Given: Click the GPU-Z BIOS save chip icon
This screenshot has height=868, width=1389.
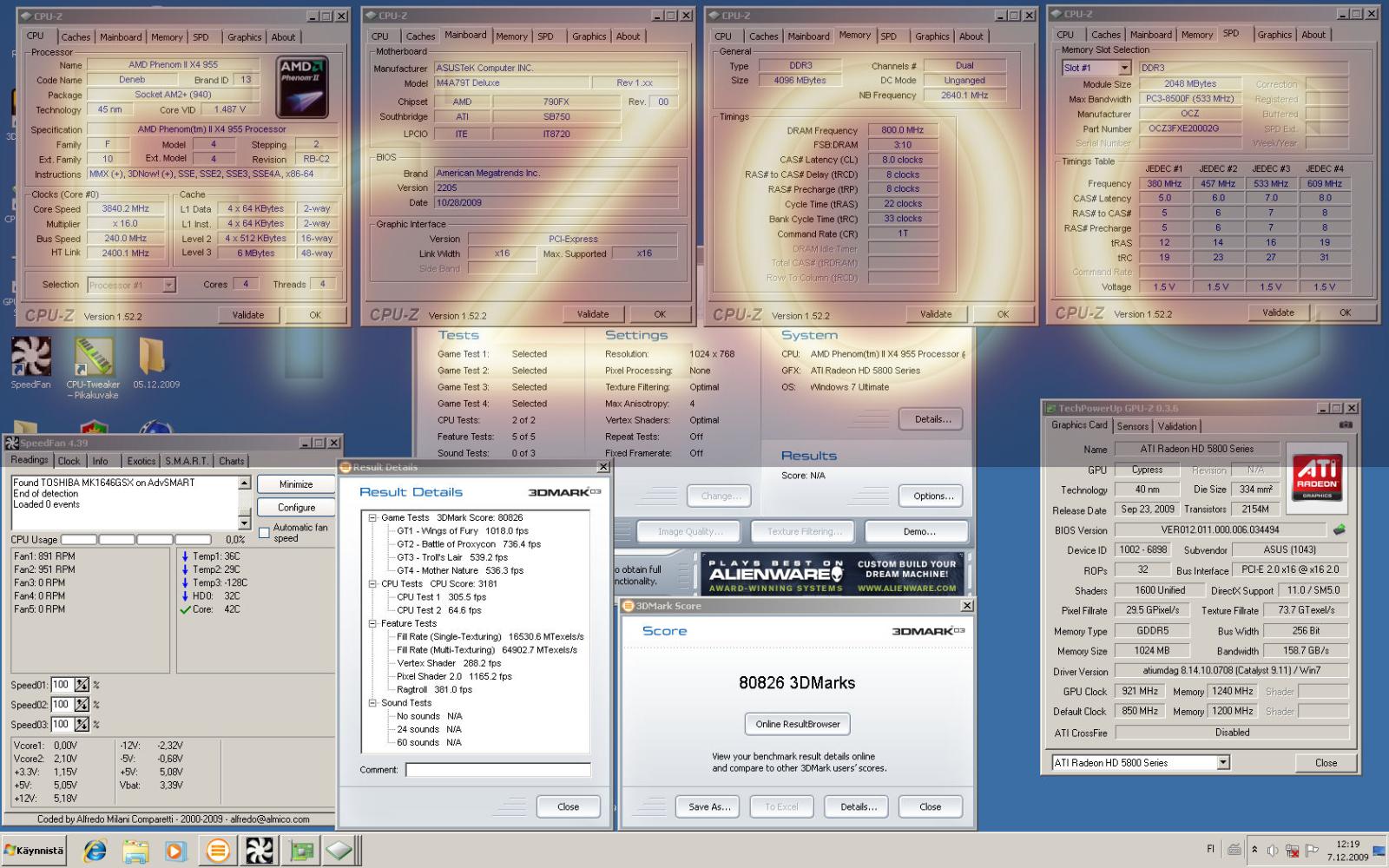Looking at the screenshot, I should tap(1340, 529).
